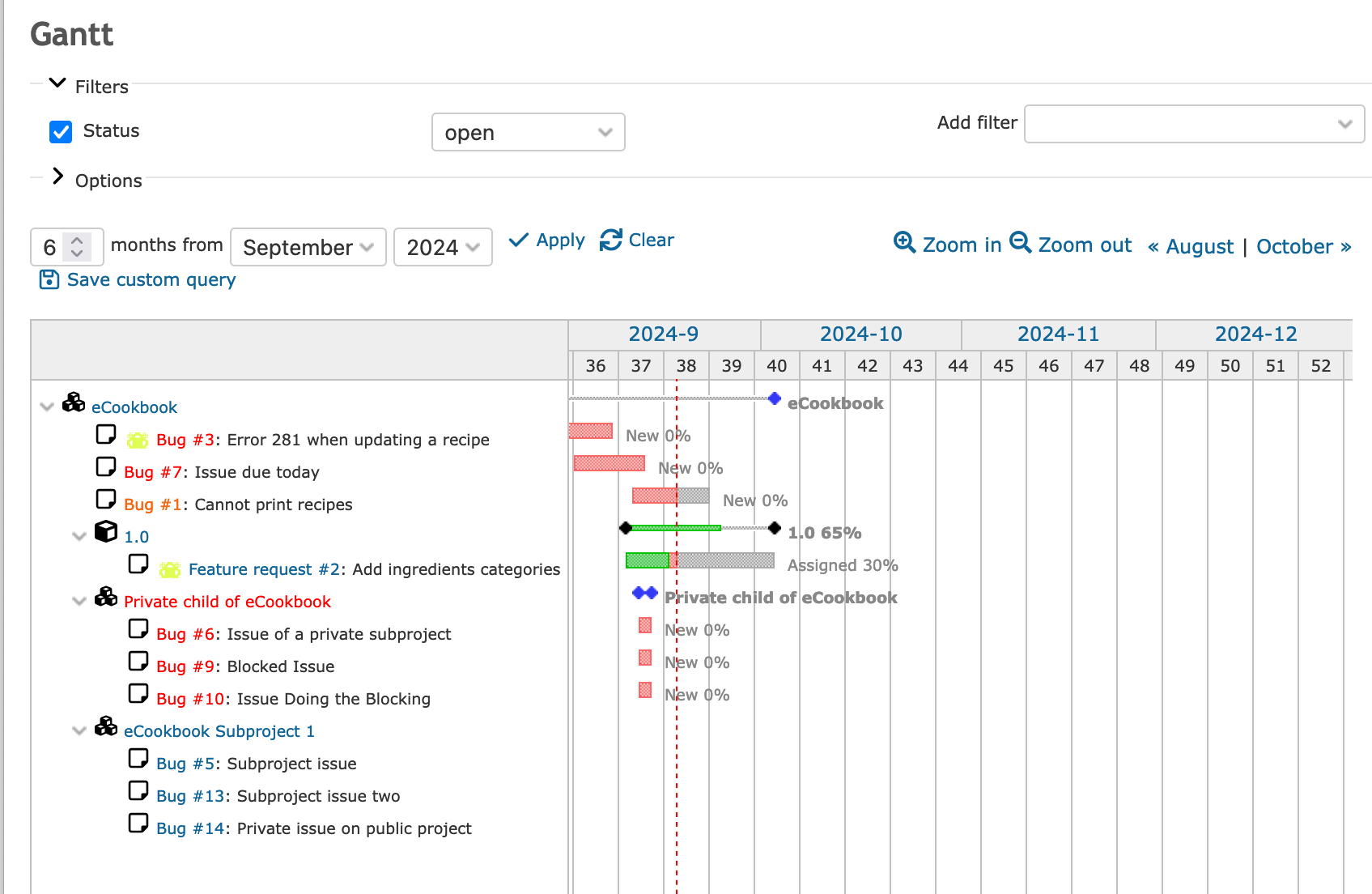
Task: Go back using the August link
Action: [1199, 247]
